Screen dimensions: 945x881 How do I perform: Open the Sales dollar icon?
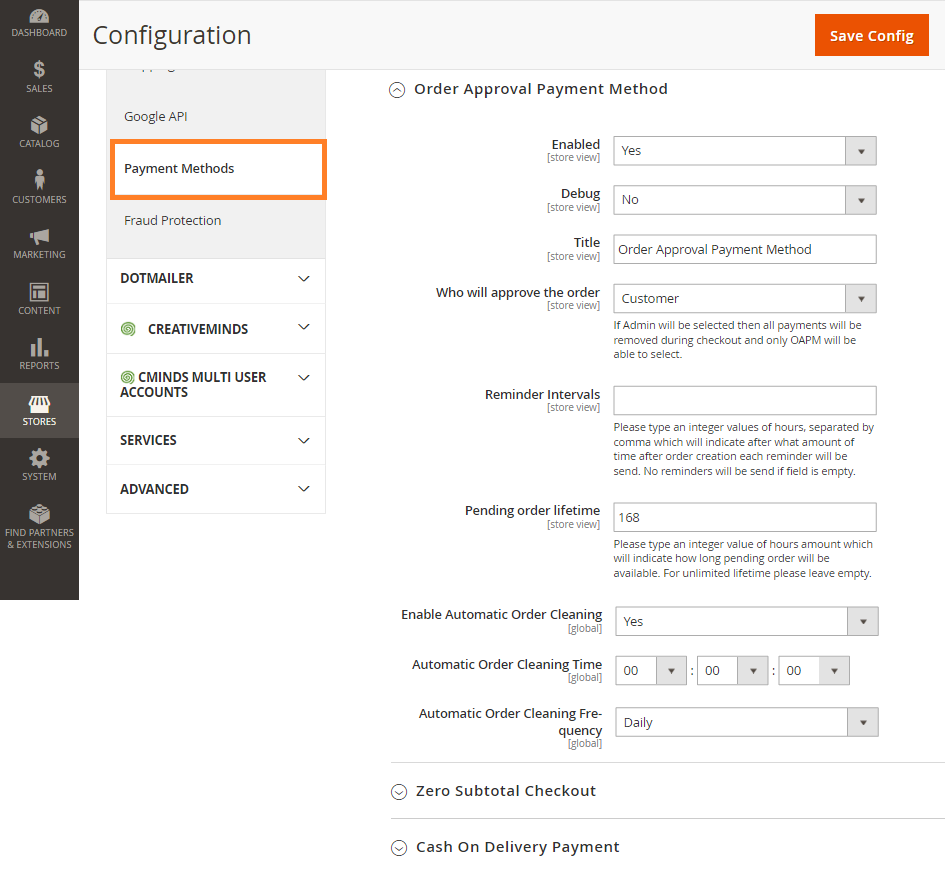(39, 70)
